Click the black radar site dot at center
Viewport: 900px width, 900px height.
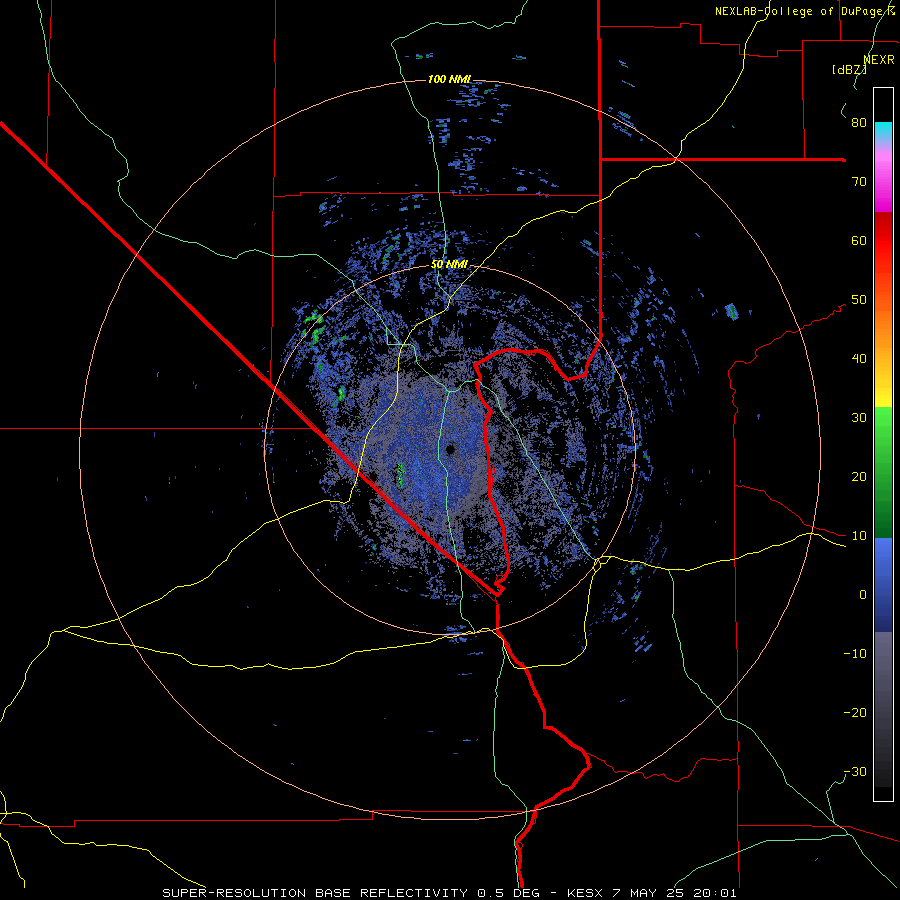[x=451, y=449]
